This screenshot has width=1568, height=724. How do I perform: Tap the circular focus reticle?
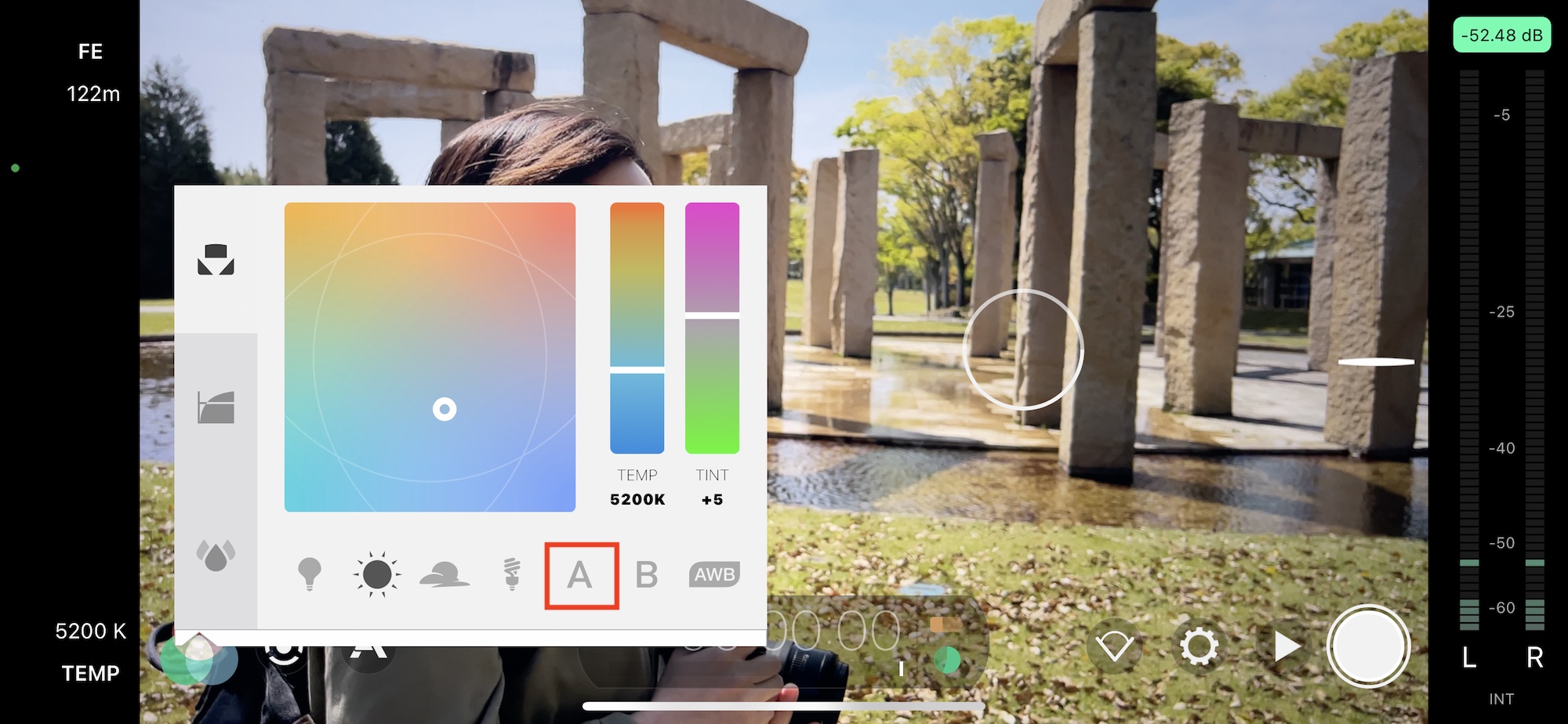tap(1023, 349)
